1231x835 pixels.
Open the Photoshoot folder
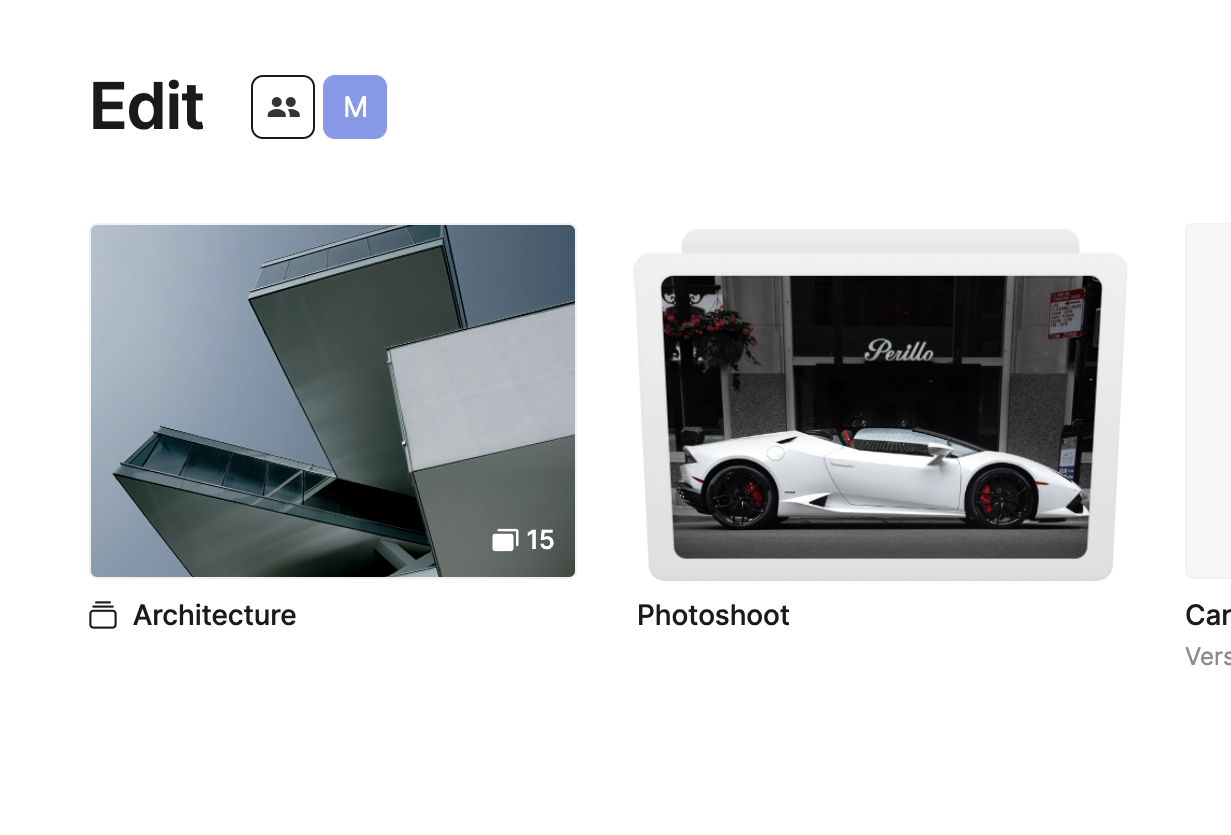click(x=880, y=405)
